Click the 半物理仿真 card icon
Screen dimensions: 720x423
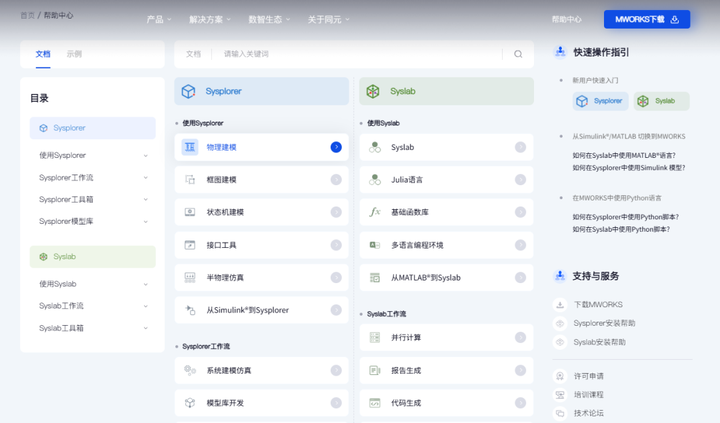coord(190,277)
